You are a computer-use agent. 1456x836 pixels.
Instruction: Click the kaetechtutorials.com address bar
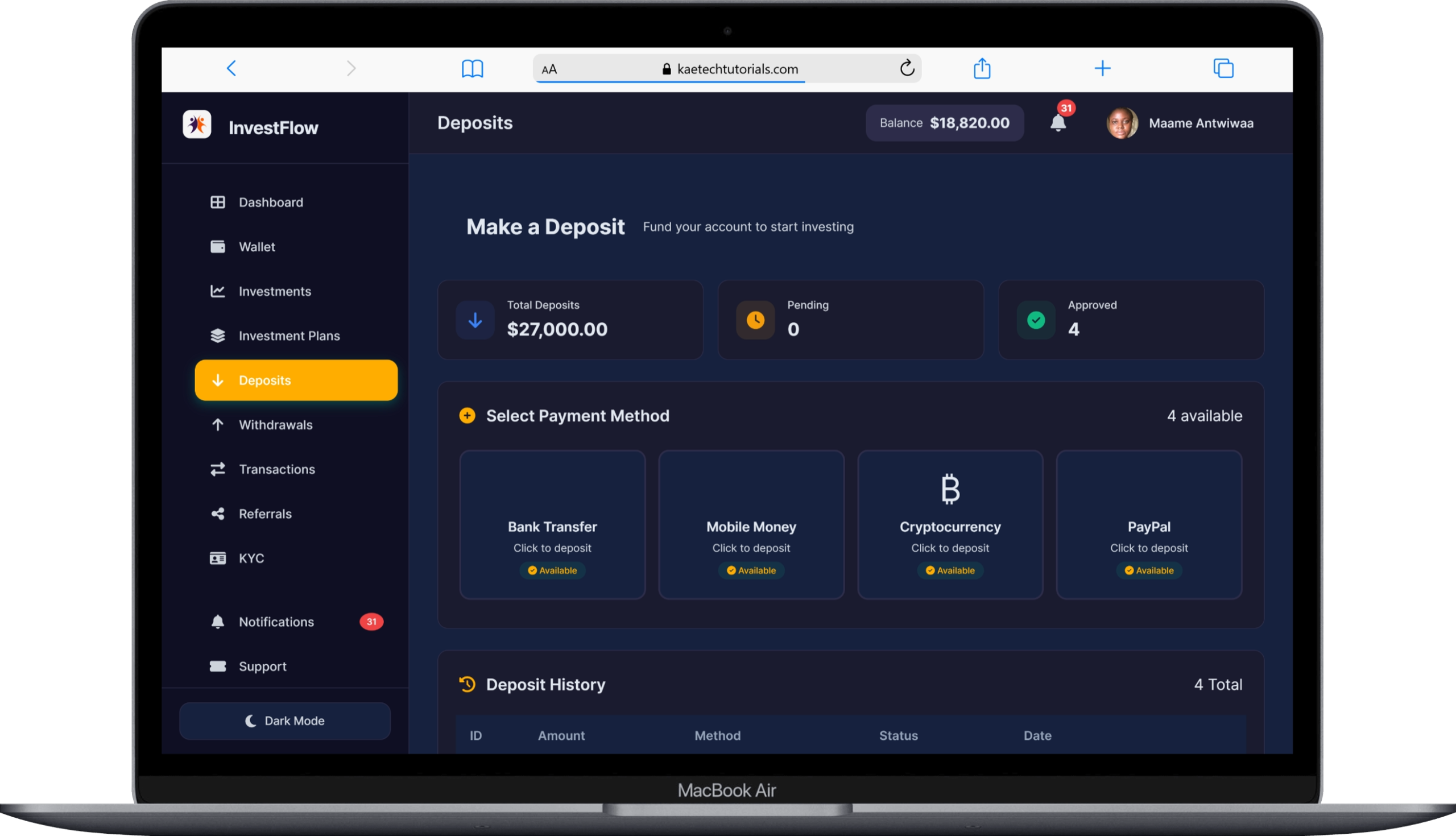727,69
